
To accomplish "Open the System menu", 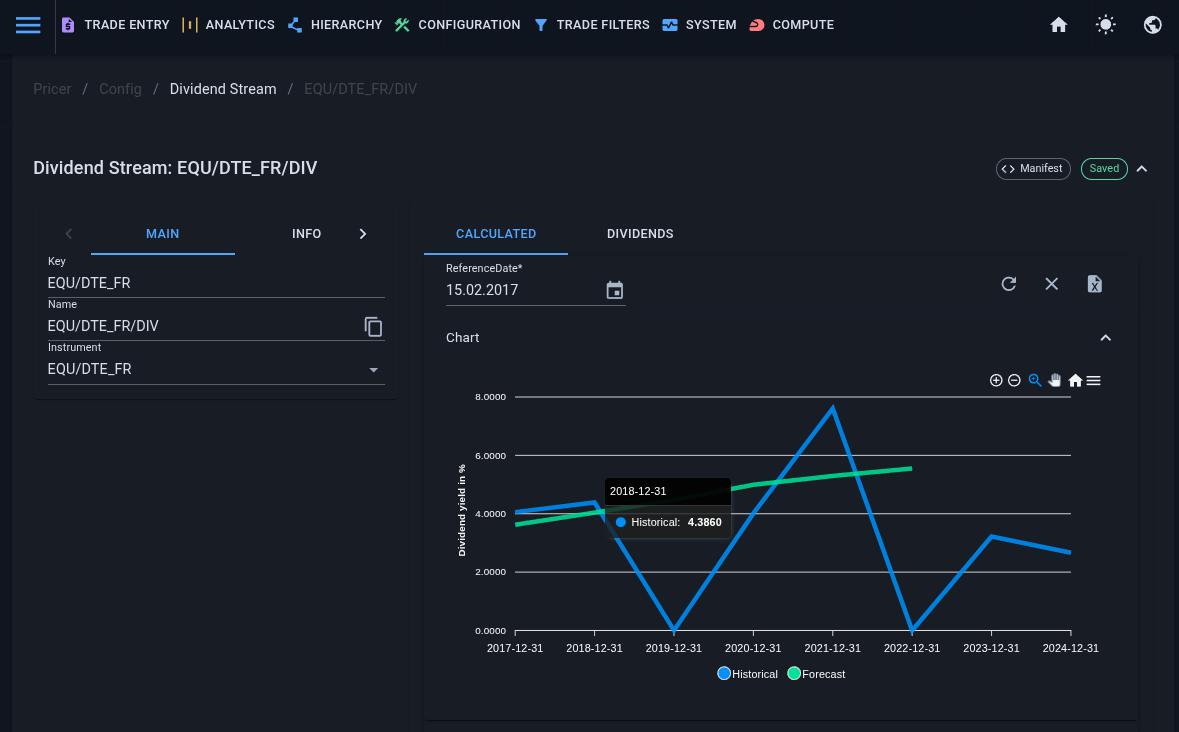I will click(711, 25).
